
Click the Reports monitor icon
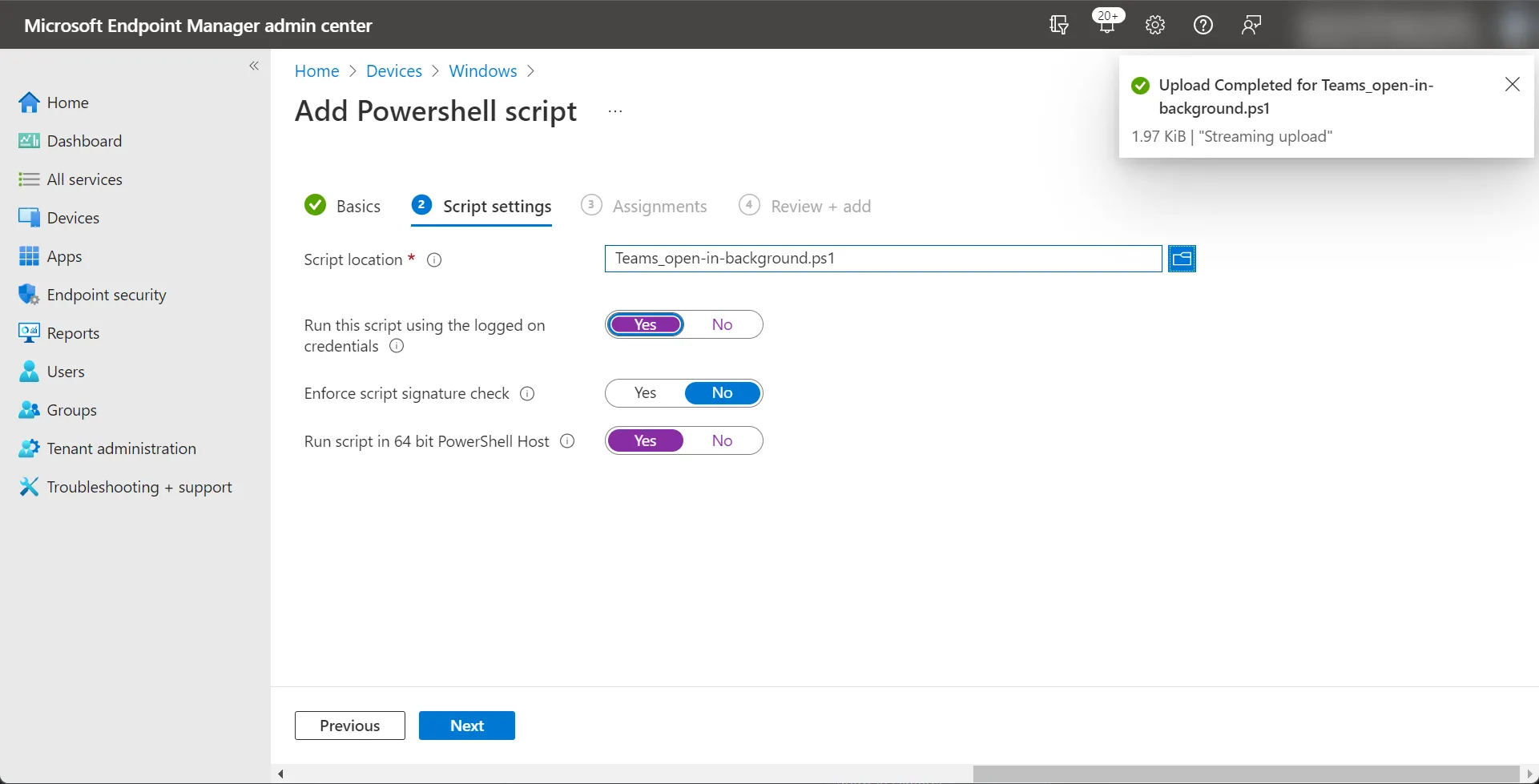(29, 333)
